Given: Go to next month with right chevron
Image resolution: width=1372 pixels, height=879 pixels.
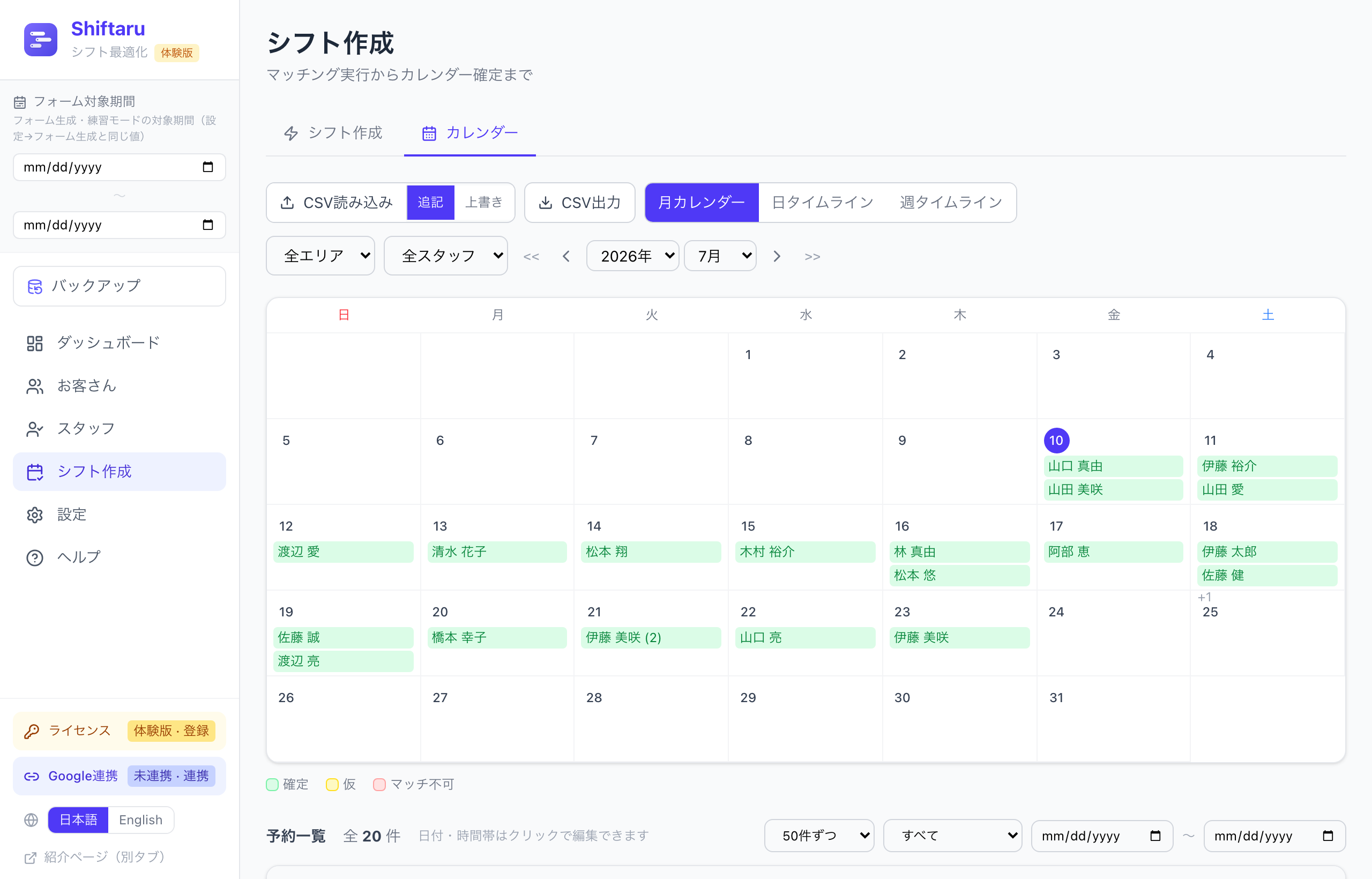Looking at the screenshot, I should 777,256.
